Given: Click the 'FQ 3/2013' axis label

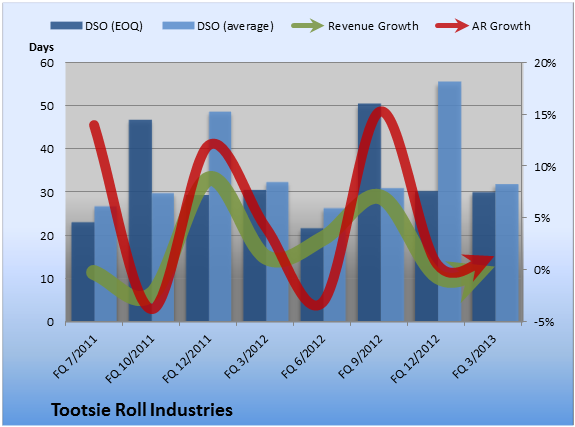Looking at the screenshot, I should pyautogui.click(x=475, y=357).
